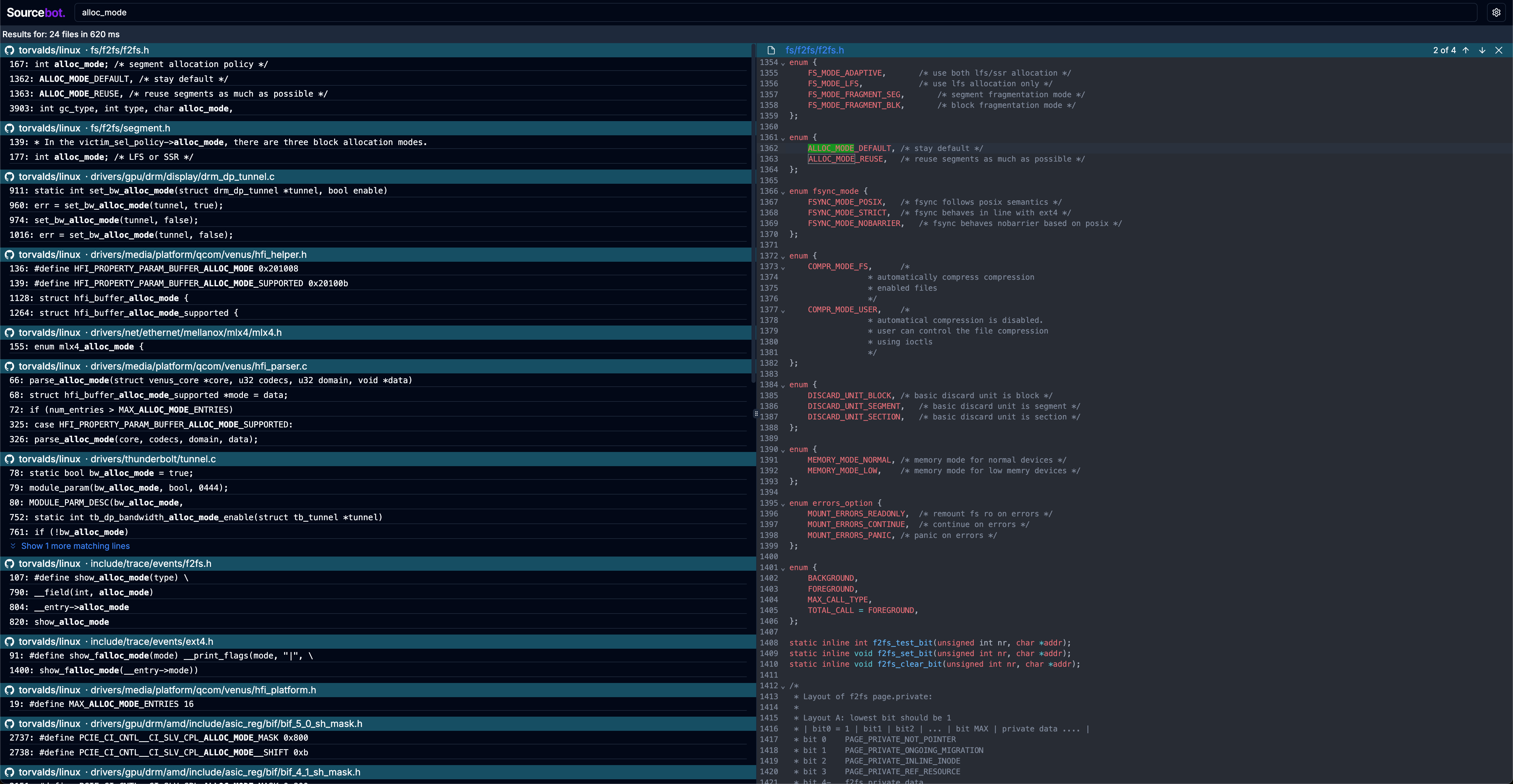Jump to next match with down arrow
Viewport: 1513px width, 784px height.
[1483, 51]
